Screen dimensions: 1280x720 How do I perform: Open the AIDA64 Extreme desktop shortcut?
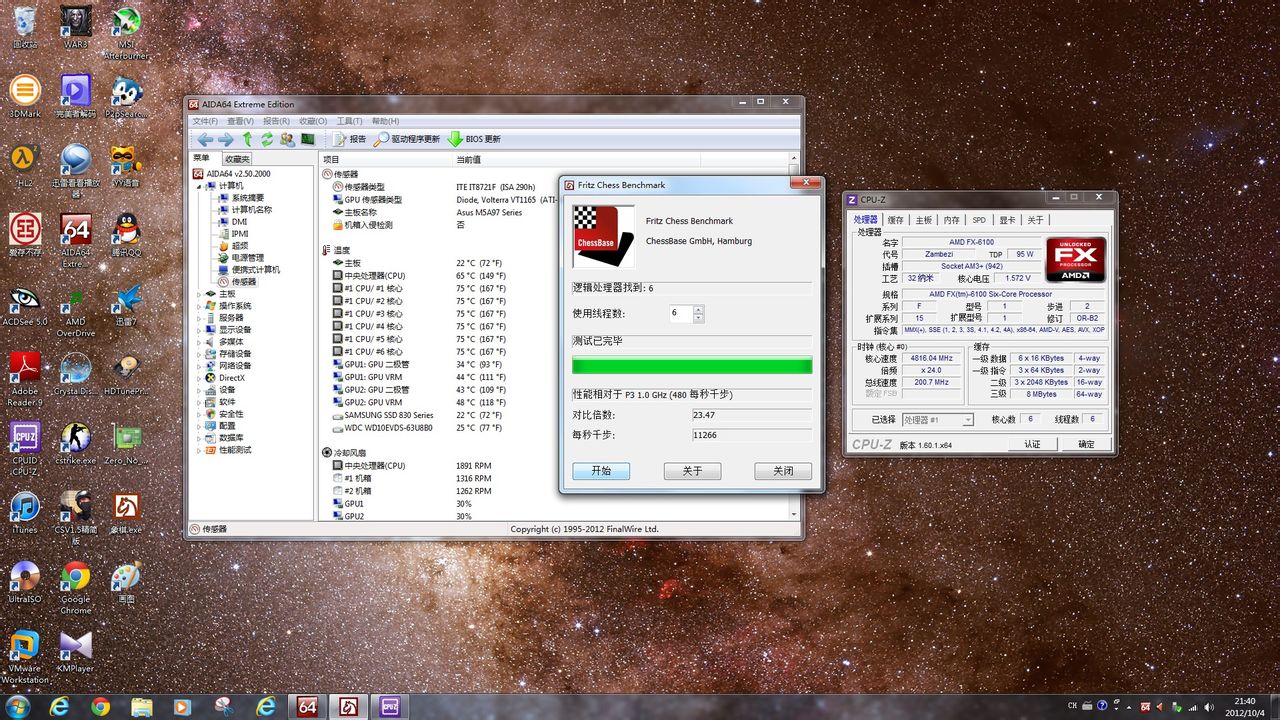[75, 241]
